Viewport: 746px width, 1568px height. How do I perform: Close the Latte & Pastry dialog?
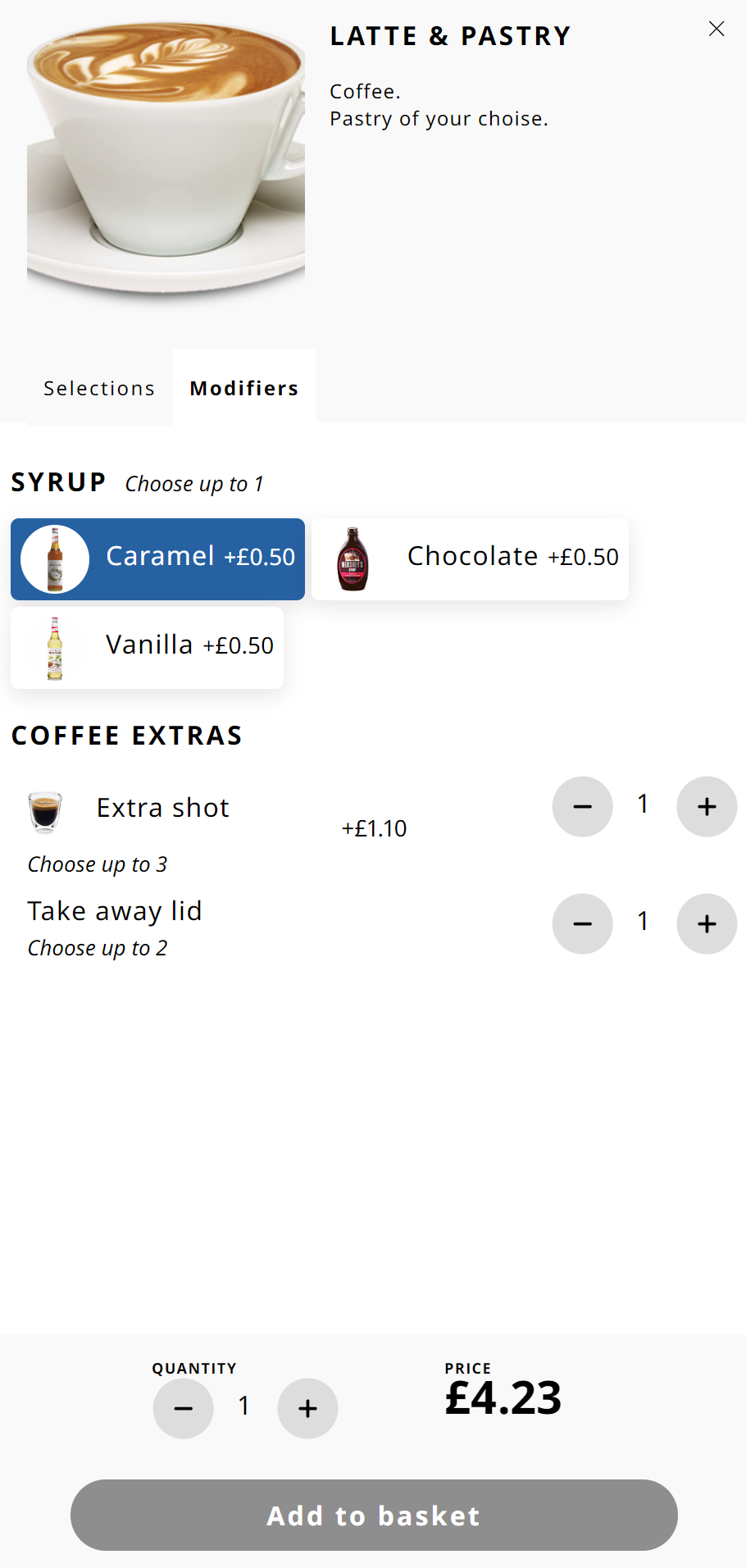716,29
